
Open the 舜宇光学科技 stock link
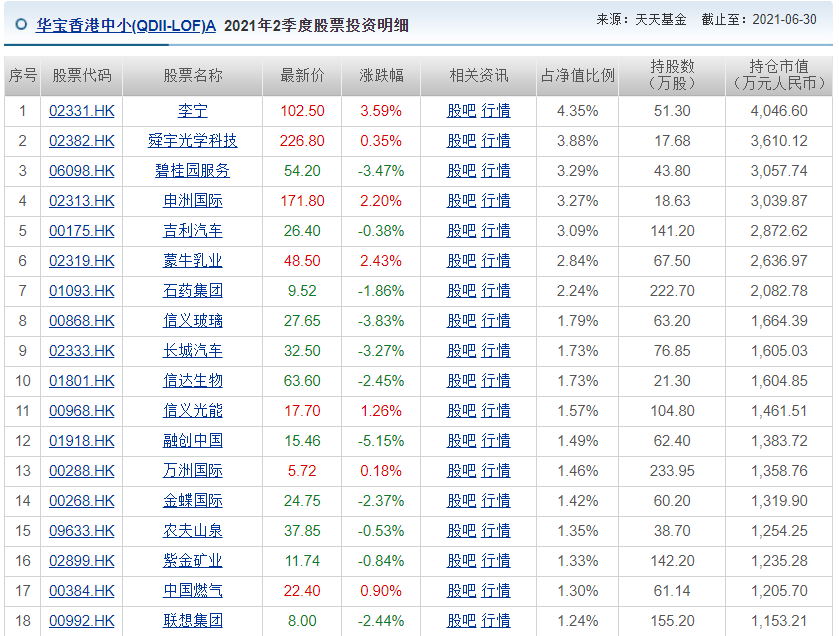[x=193, y=141]
